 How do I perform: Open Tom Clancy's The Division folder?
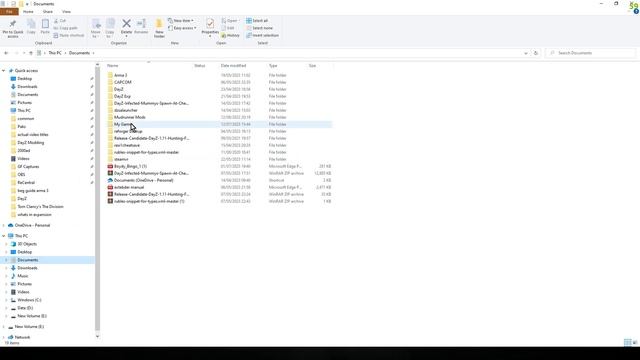[x=40, y=207]
